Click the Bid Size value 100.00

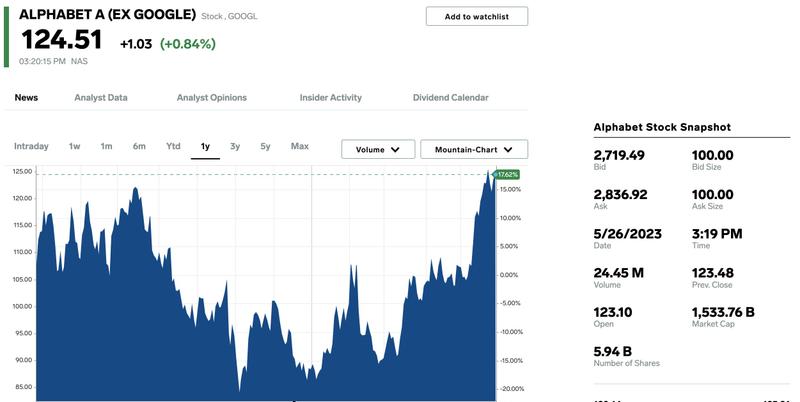pos(712,155)
